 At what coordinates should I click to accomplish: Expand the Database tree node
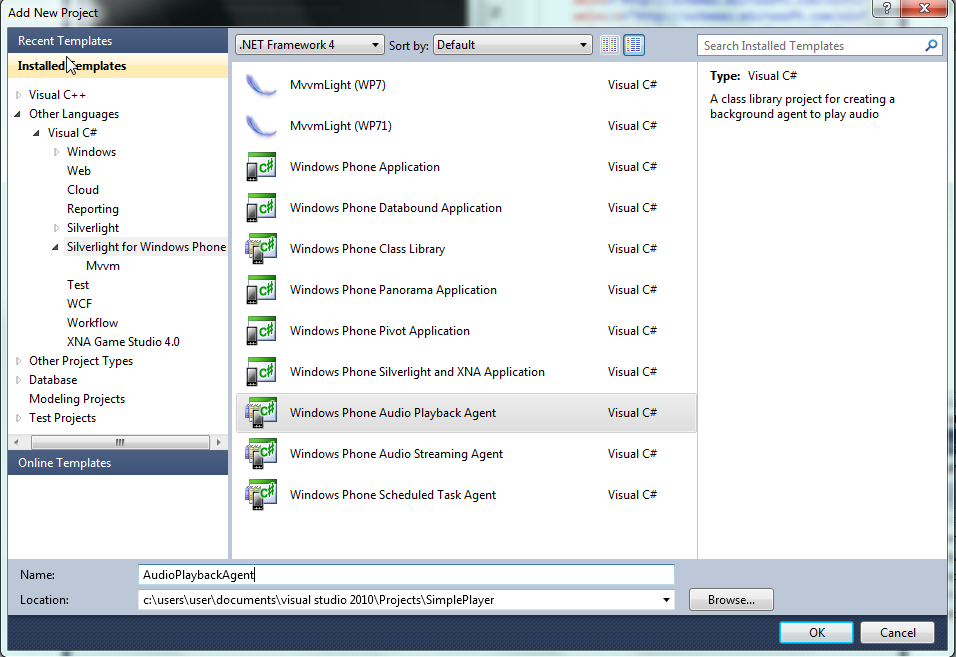pos(18,380)
